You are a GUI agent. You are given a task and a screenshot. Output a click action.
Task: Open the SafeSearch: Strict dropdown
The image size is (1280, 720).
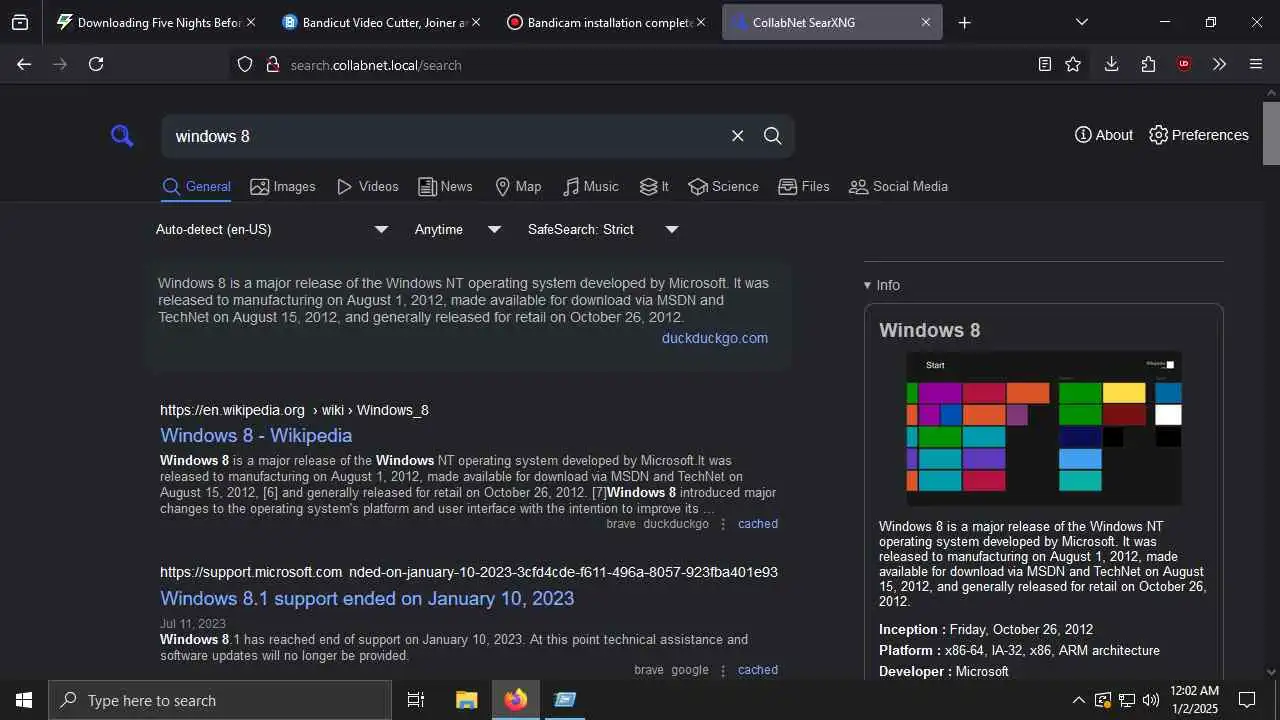point(603,230)
